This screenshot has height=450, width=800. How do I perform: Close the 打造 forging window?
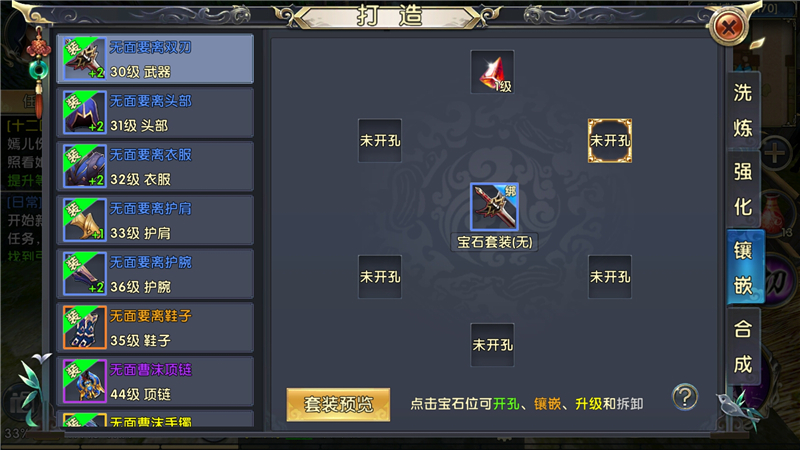click(x=729, y=27)
